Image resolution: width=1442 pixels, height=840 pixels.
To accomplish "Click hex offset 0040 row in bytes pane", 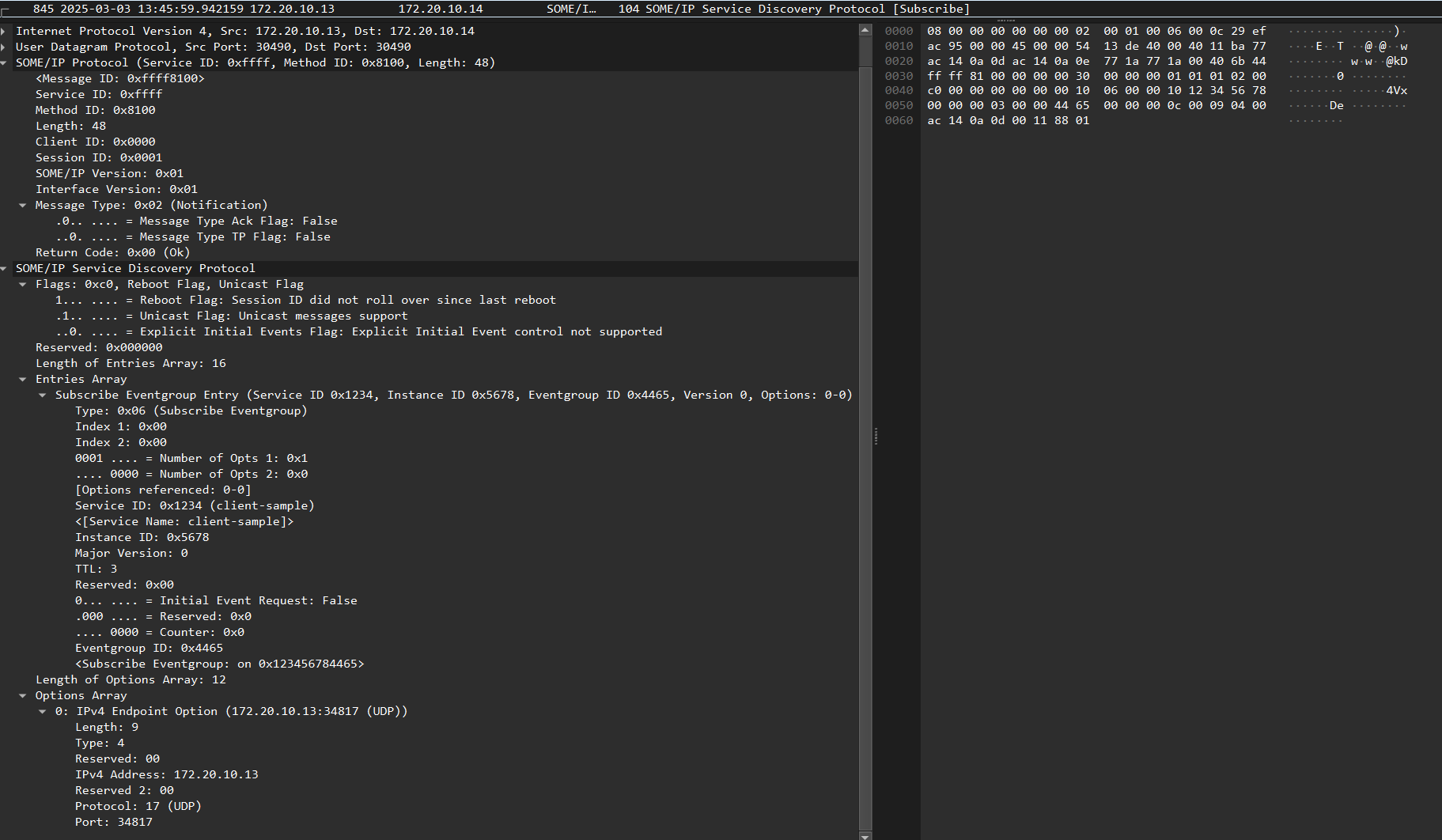I will click(899, 91).
